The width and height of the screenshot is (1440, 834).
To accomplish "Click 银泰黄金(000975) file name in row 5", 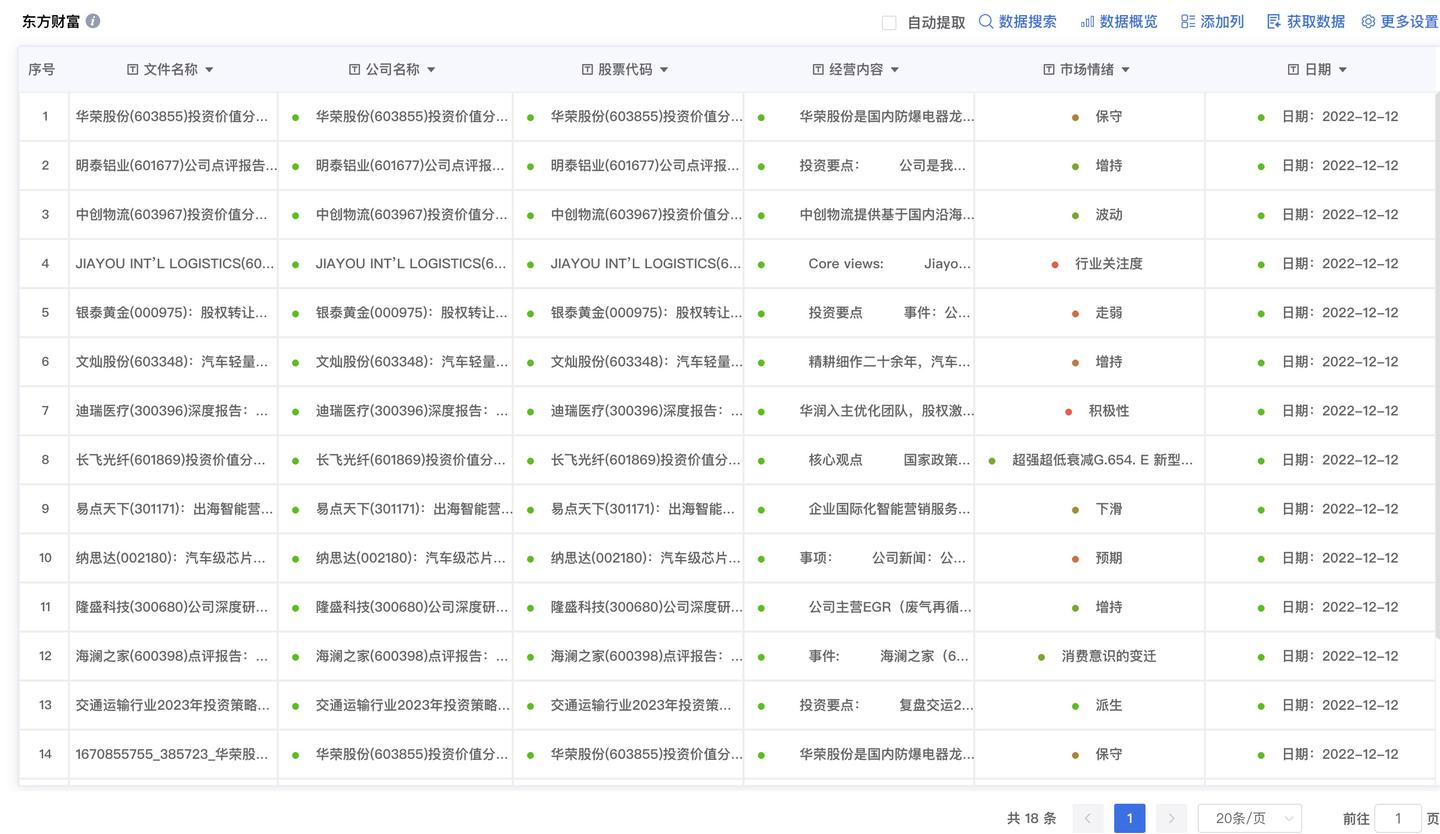I will tap(172, 312).
